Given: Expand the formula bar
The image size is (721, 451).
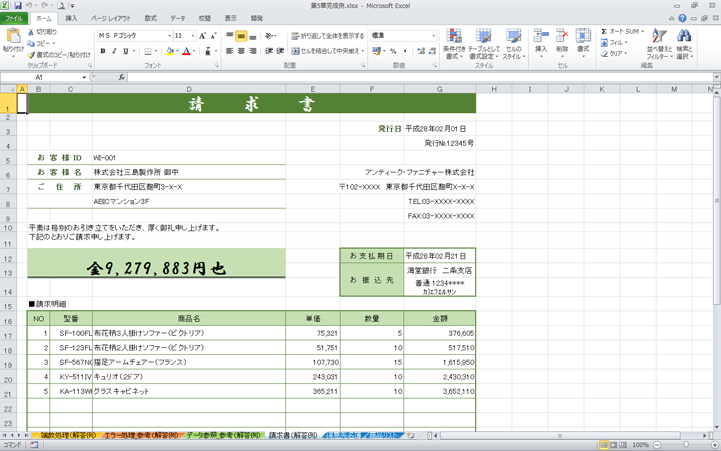Looking at the screenshot, I should (x=716, y=77).
